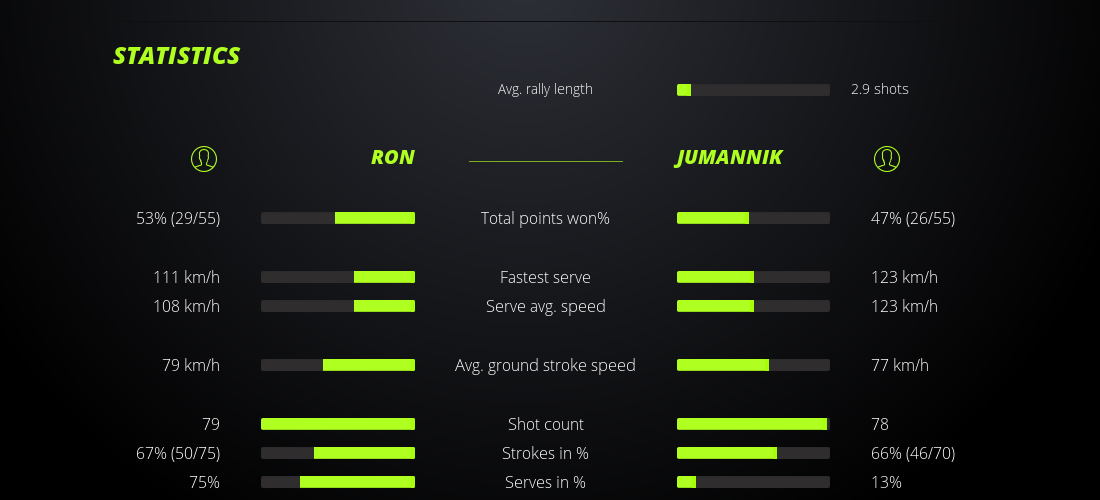The width and height of the screenshot is (1100, 500).
Task: Click Jumannik's serve avg. speed bar
Action: tap(753, 306)
